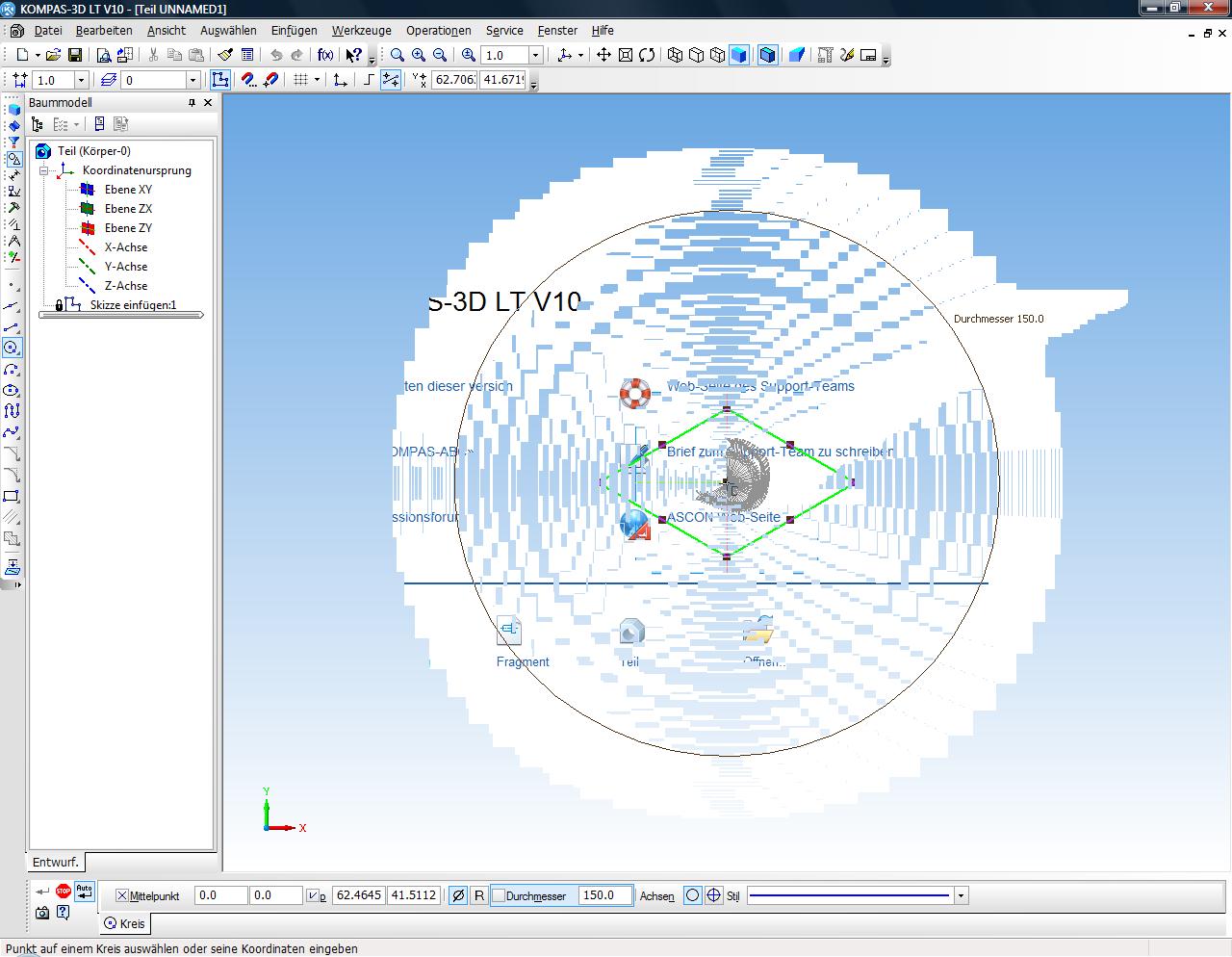
Task: Toggle the sketch mode button in toolbar
Action: pyautogui.click(x=220, y=80)
